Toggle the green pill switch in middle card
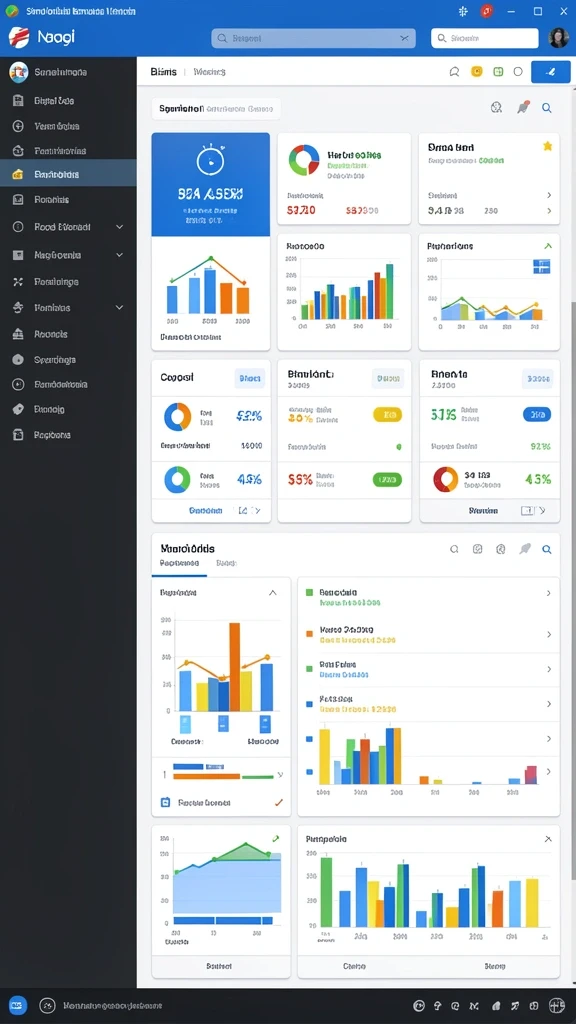The height and width of the screenshot is (1024, 576). pos(387,480)
